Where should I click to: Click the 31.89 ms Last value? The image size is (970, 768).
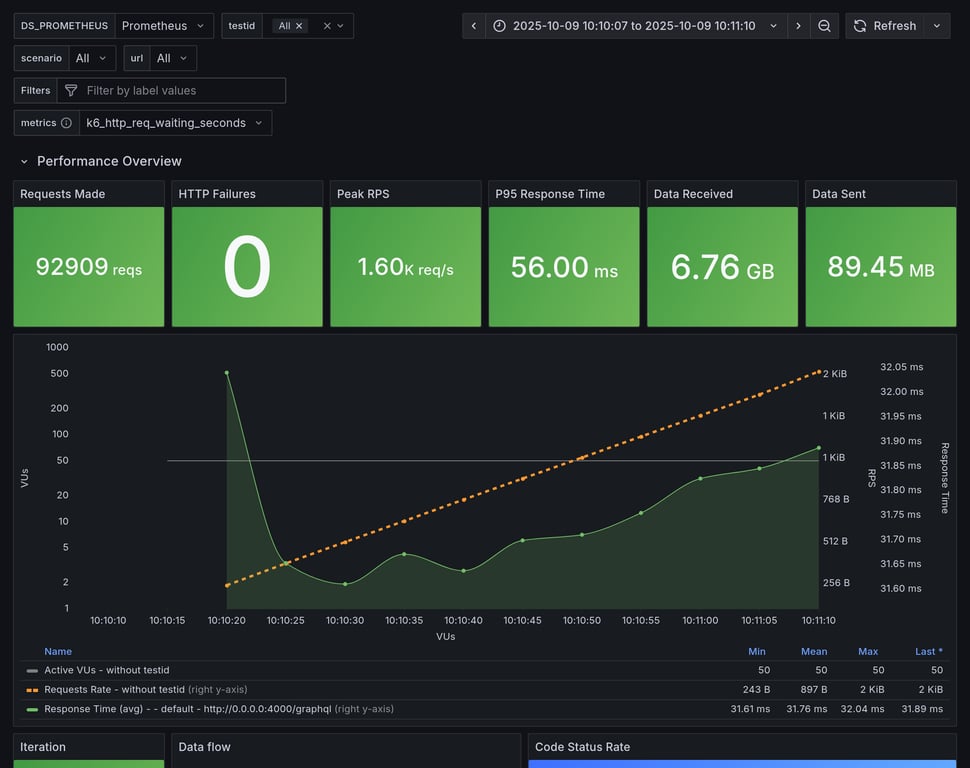pyautogui.click(x=922, y=709)
